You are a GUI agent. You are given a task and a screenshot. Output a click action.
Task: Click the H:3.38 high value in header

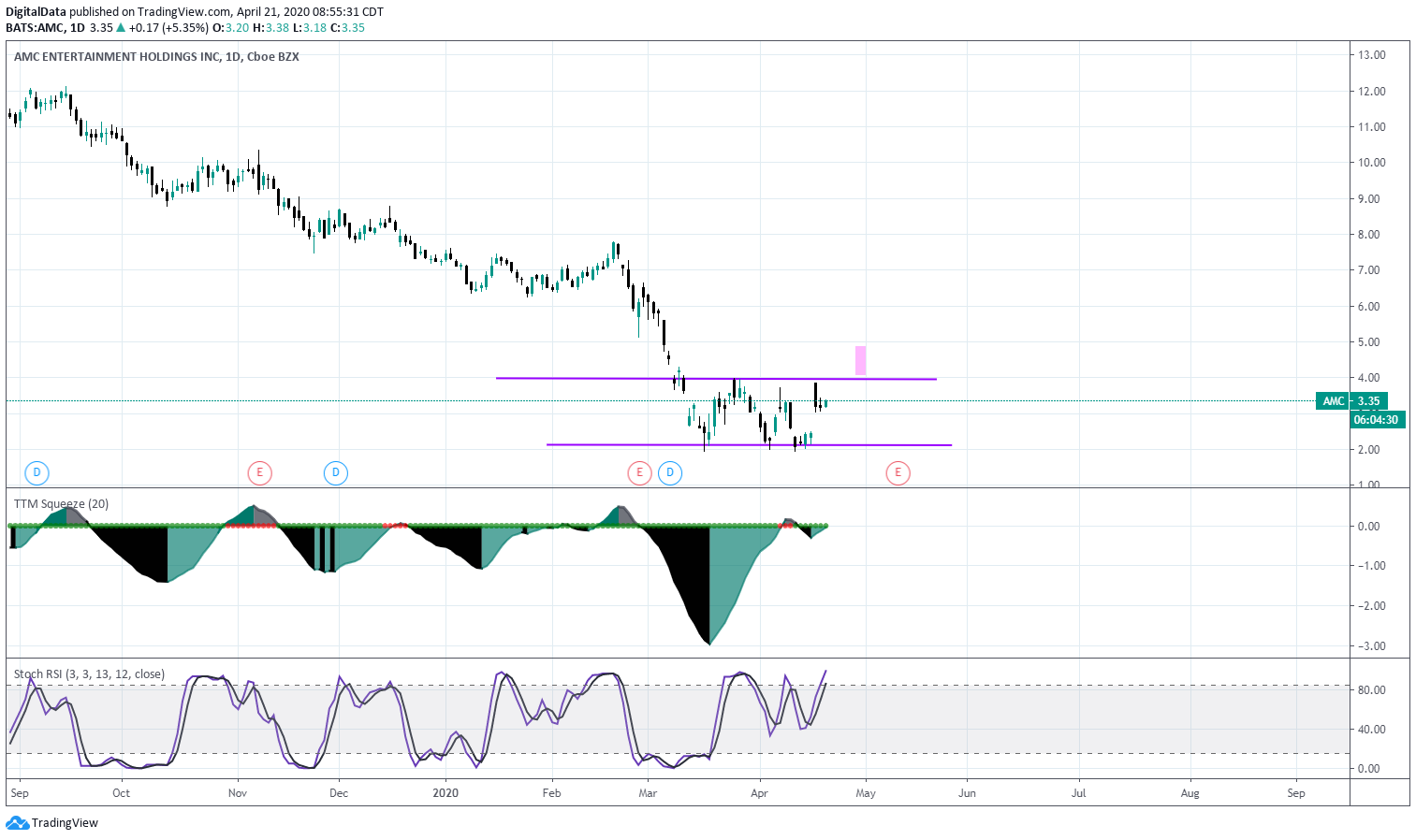click(x=271, y=27)
